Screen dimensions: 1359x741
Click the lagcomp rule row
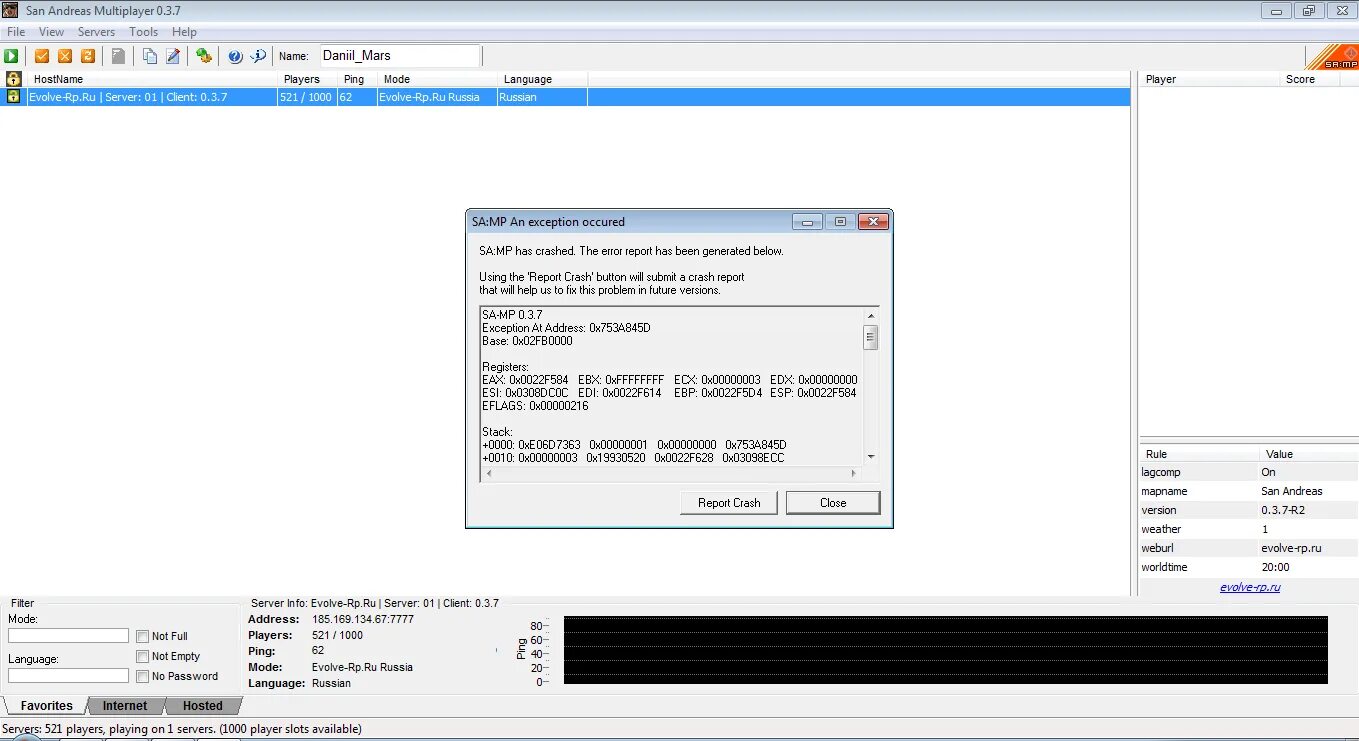pyautogui.click(x=1248, y=472)
